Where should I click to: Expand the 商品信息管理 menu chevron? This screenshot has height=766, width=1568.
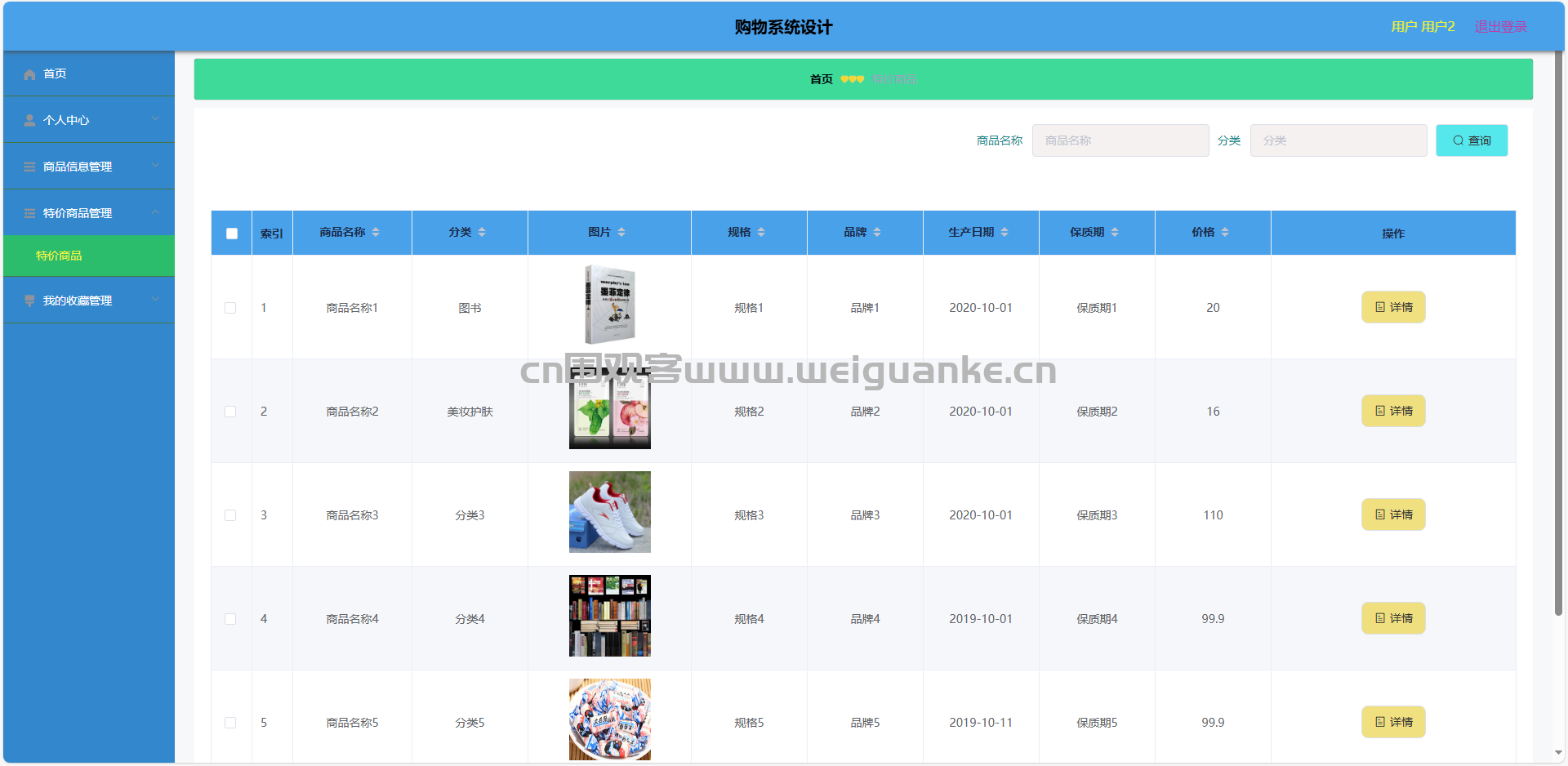point(155,166)
